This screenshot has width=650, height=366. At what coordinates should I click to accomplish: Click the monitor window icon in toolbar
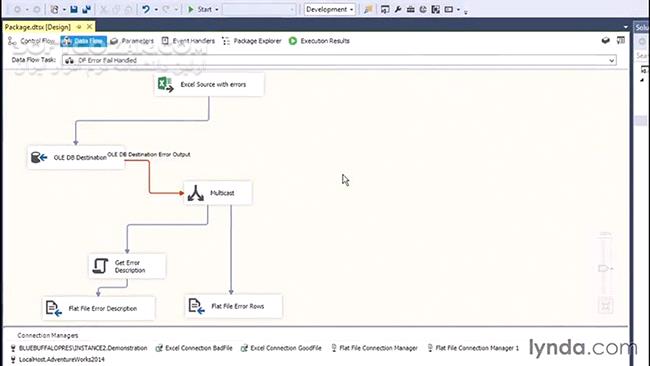click(x=449, y=9)
